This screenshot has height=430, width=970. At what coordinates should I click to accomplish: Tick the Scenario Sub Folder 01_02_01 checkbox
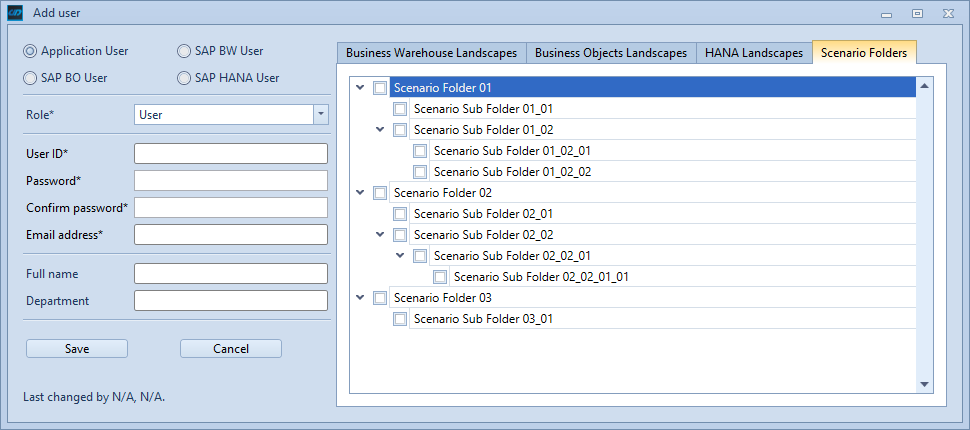point(420,151)
